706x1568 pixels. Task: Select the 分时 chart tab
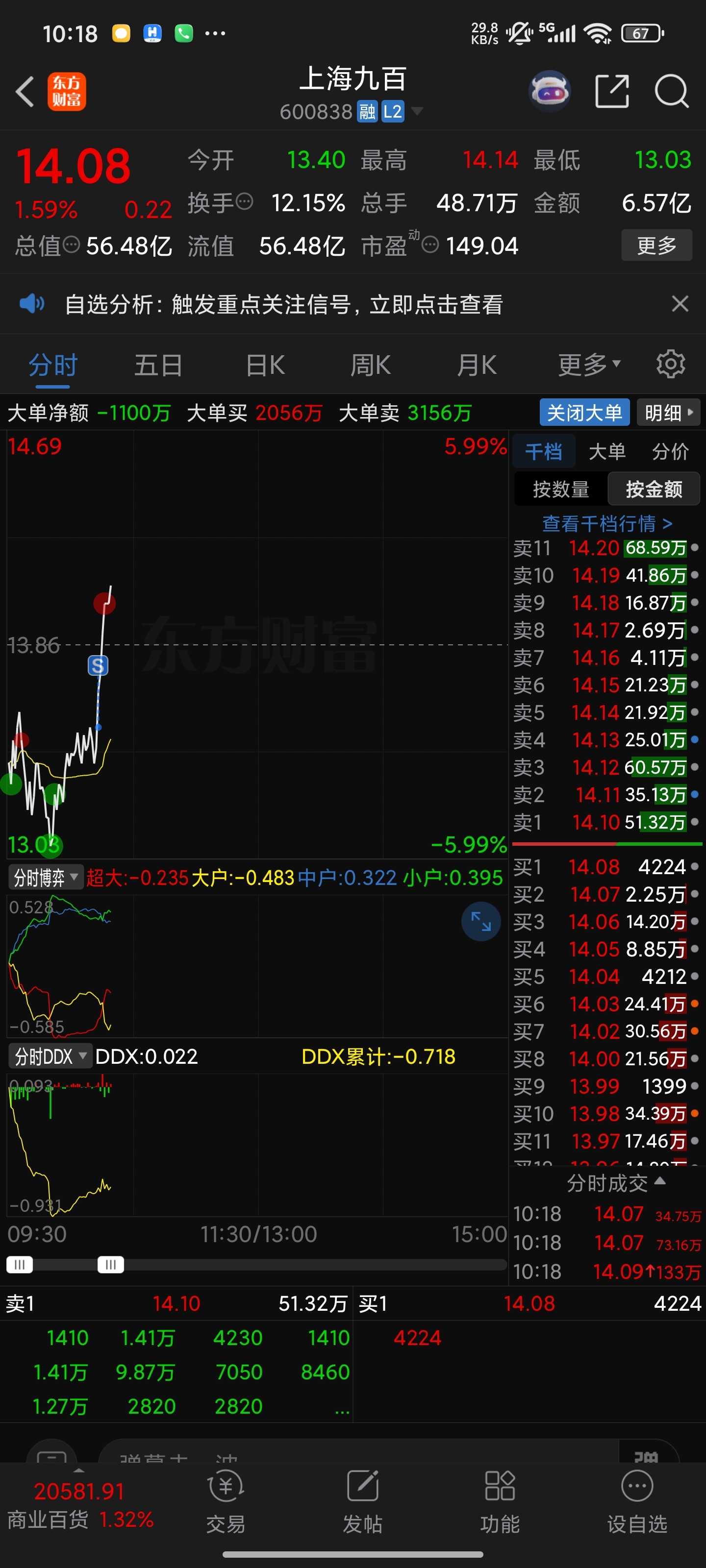(x=53, y=365)
